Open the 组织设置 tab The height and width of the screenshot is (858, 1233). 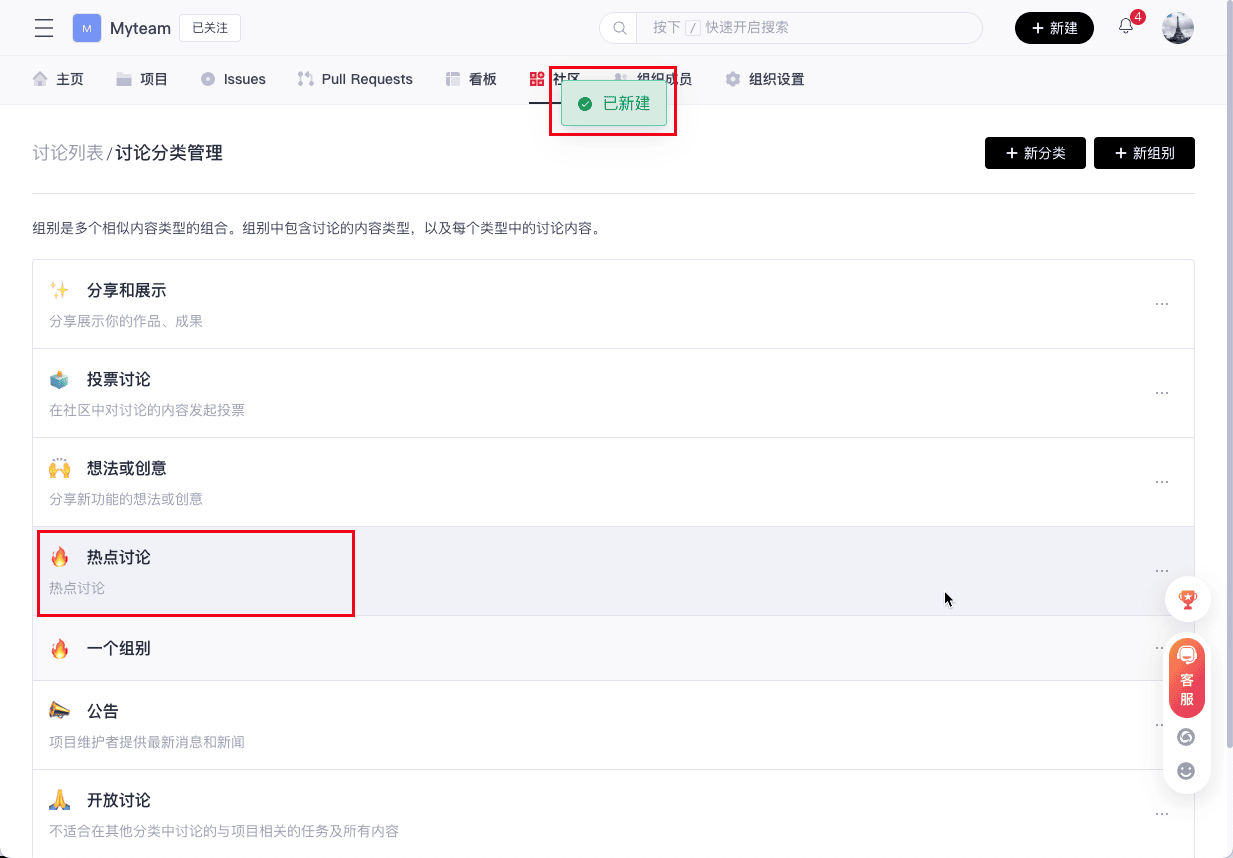click(x=765, y=79)
